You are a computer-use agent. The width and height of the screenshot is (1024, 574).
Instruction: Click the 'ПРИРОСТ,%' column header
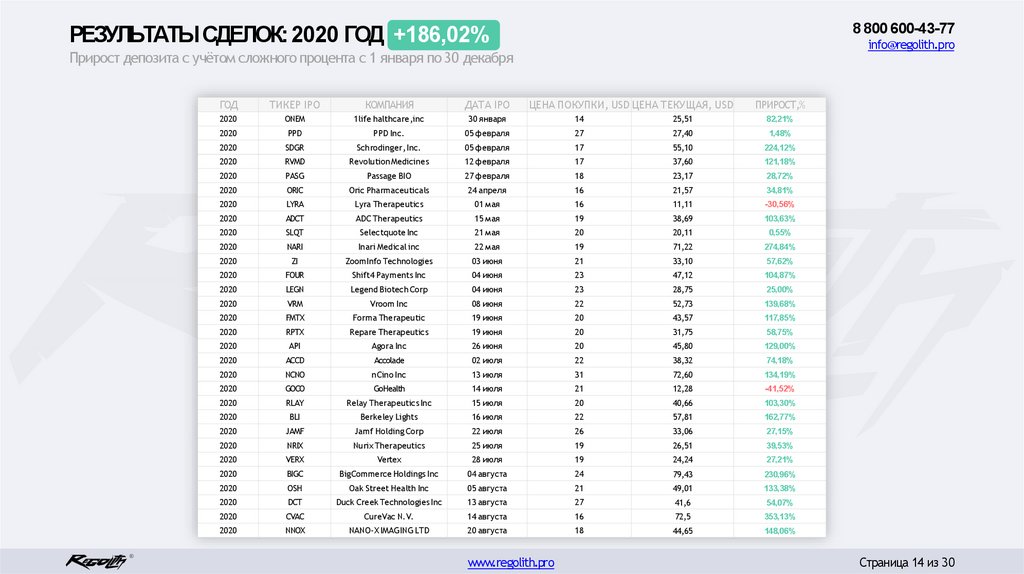pyautogui.click(x=780, y=104)
